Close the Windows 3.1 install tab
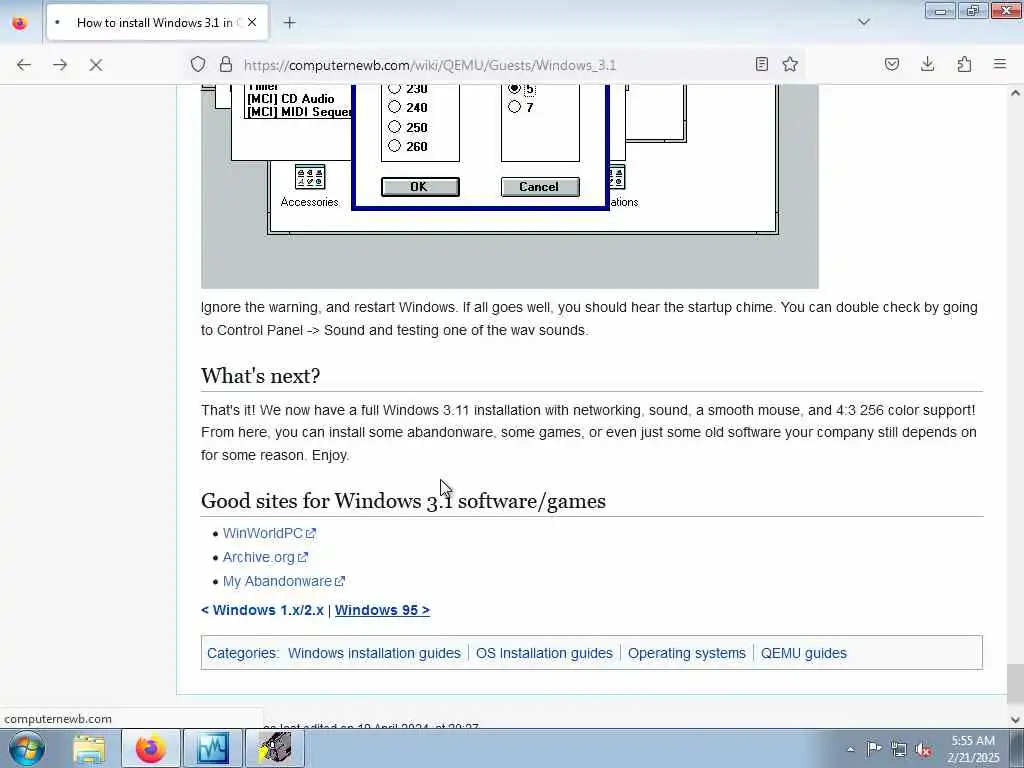Screen dimensions: 1024x768 pyautogui.click(x=252, y=22)
